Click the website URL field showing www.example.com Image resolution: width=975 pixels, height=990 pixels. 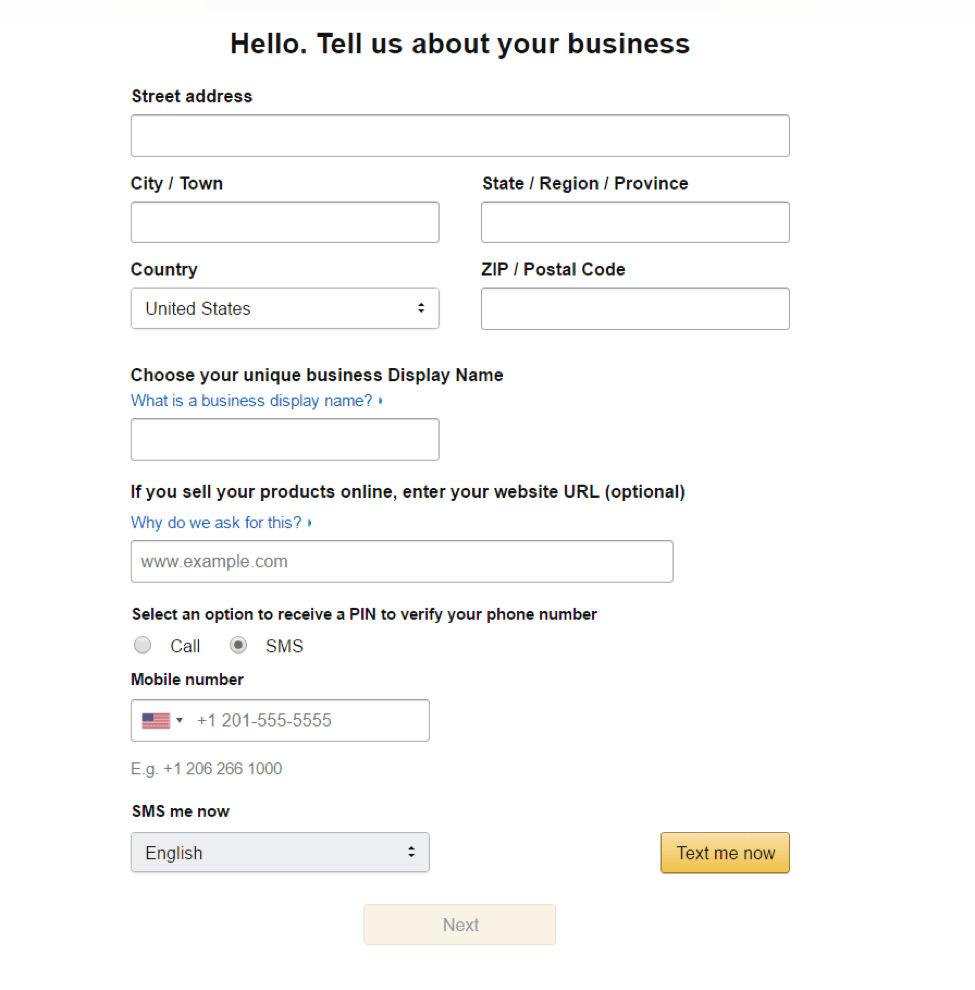[402, 561]
